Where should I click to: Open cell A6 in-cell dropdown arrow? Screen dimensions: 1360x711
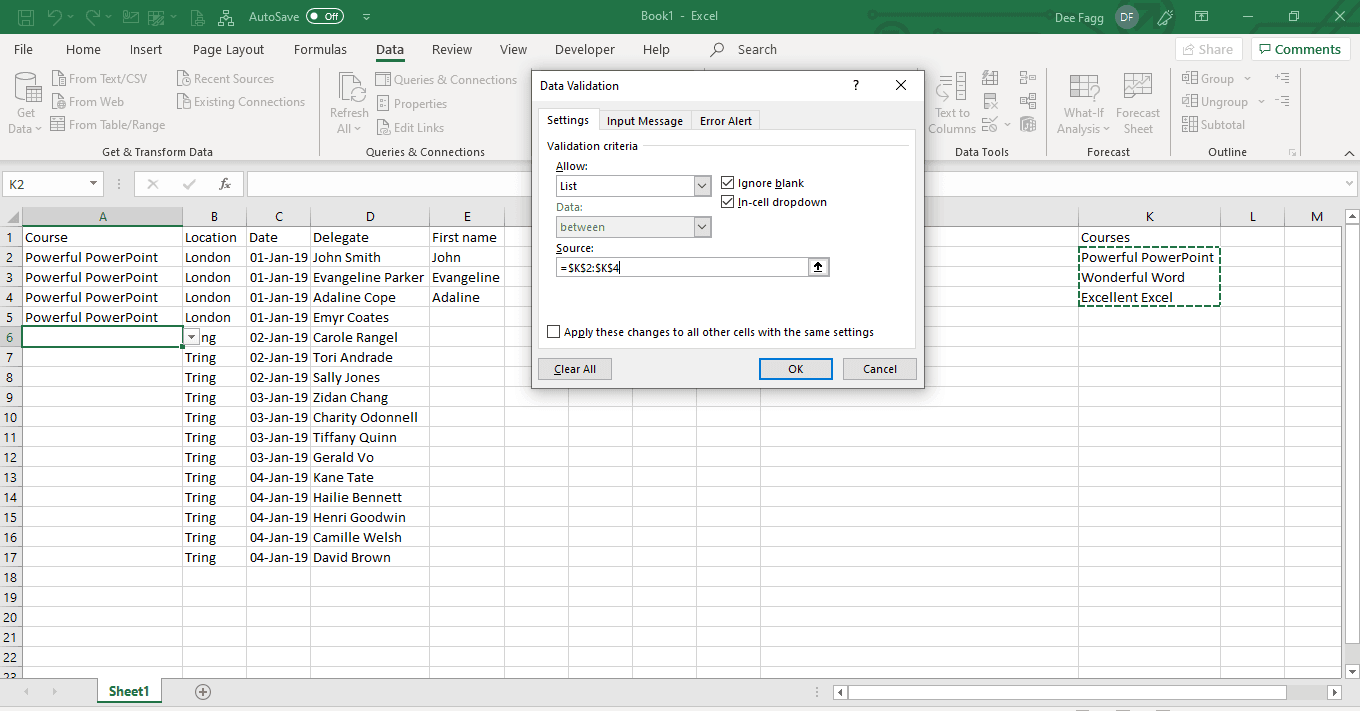pyautogui.click(x=192, y=337)
